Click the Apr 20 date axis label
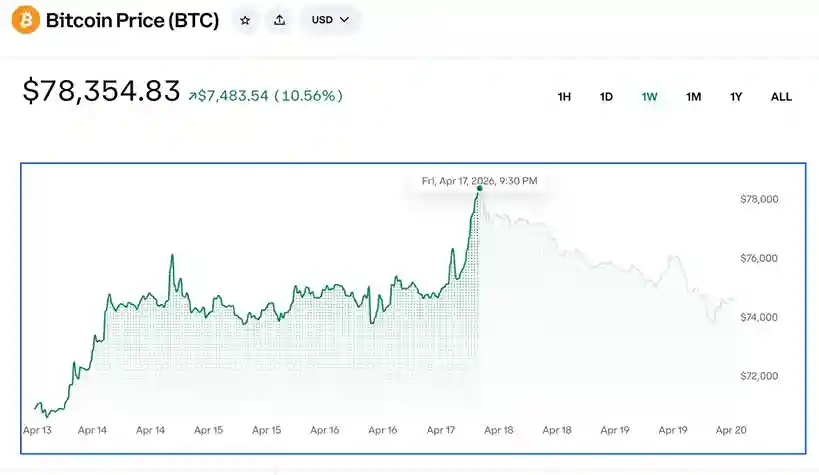The width and height of the screenshot is (819, 475). [x=732, y=430]
